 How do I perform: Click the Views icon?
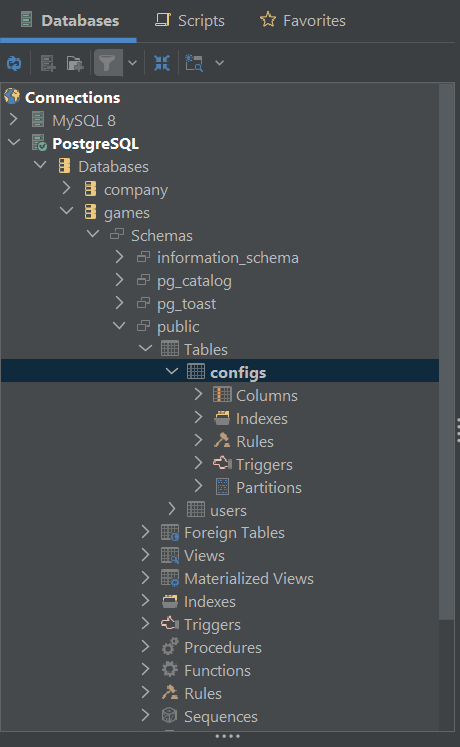[x=170, y=555]
